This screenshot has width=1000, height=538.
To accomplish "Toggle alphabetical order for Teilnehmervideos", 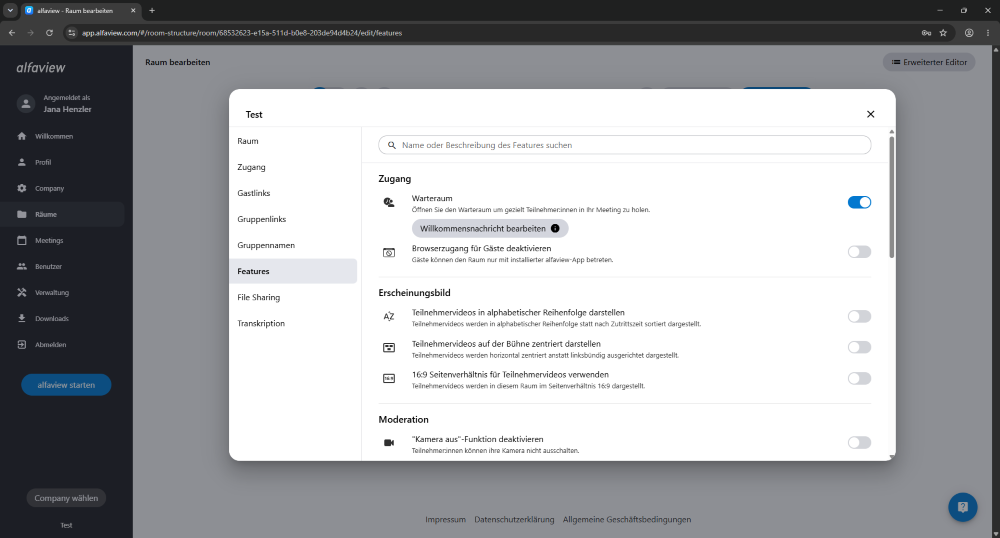I will point(859,316).
